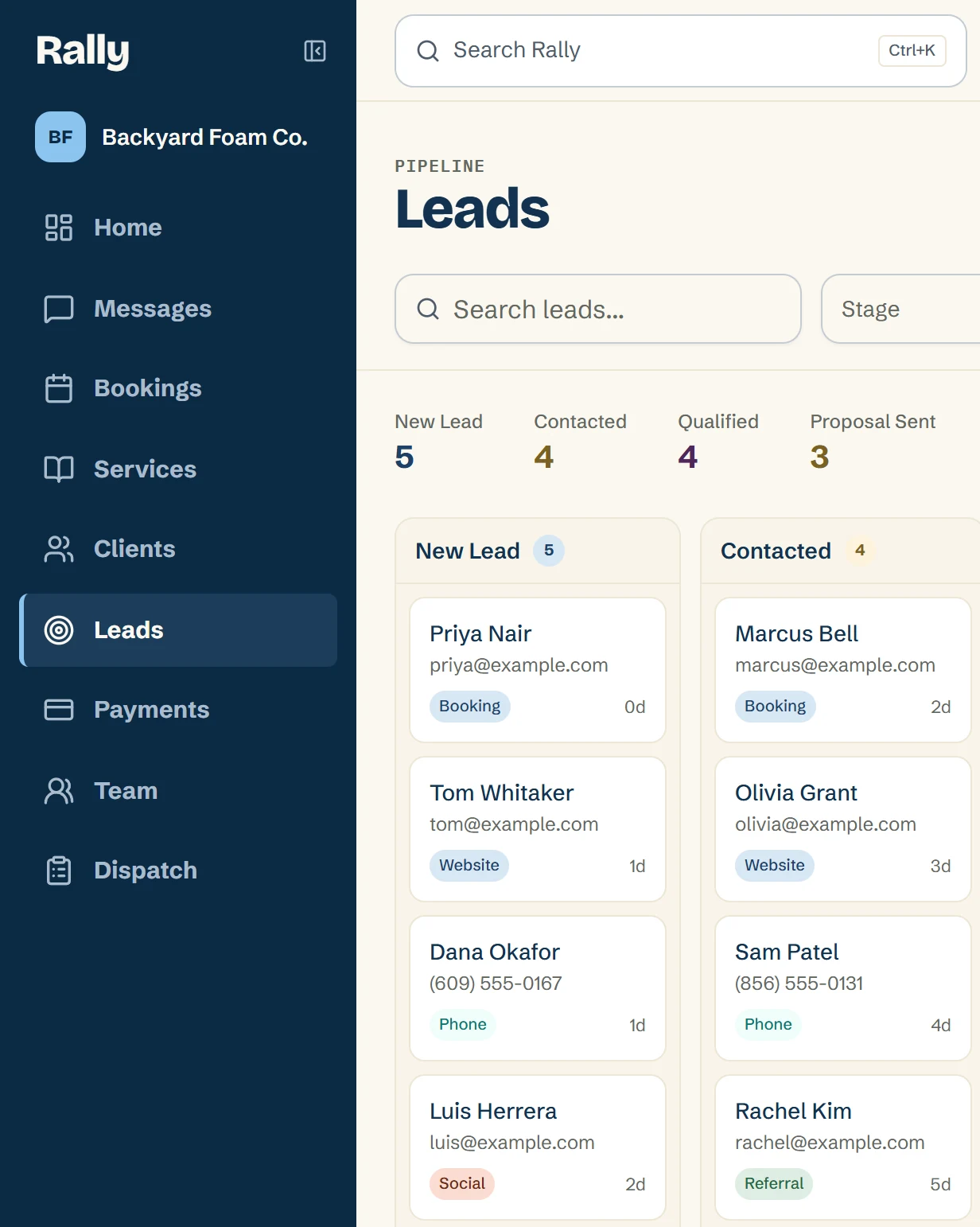980x1227 pixels.
Task: Open Payments in the sidebar
Action: pyautogui.click(x=178, y=710)
